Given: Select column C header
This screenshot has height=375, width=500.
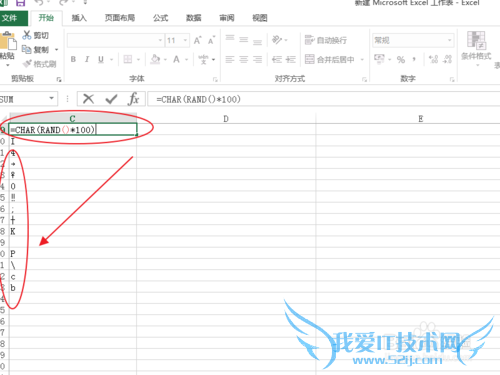Looking at the screenshot, I should pyautogui.click(x=73, y=118).
